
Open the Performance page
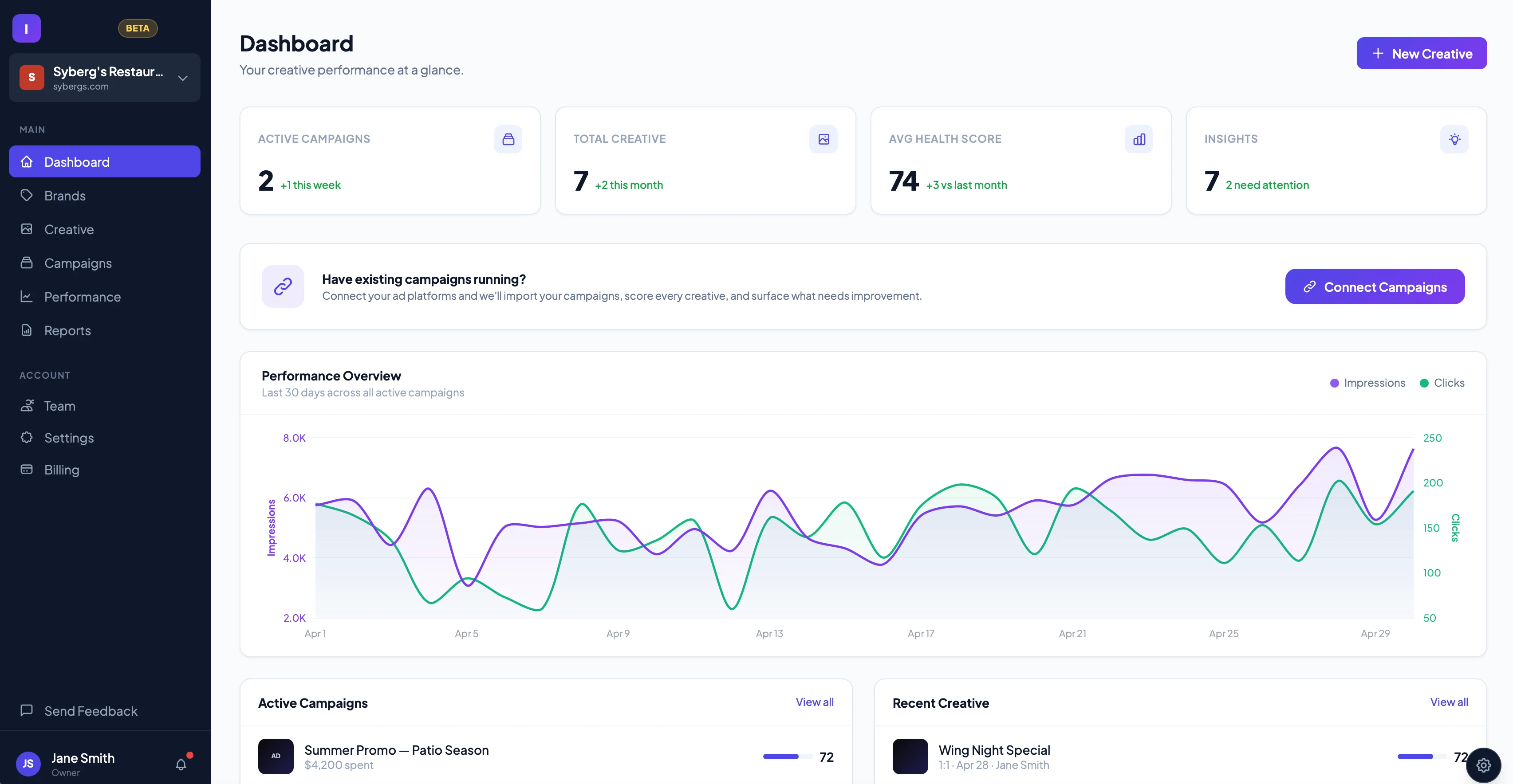105,296
